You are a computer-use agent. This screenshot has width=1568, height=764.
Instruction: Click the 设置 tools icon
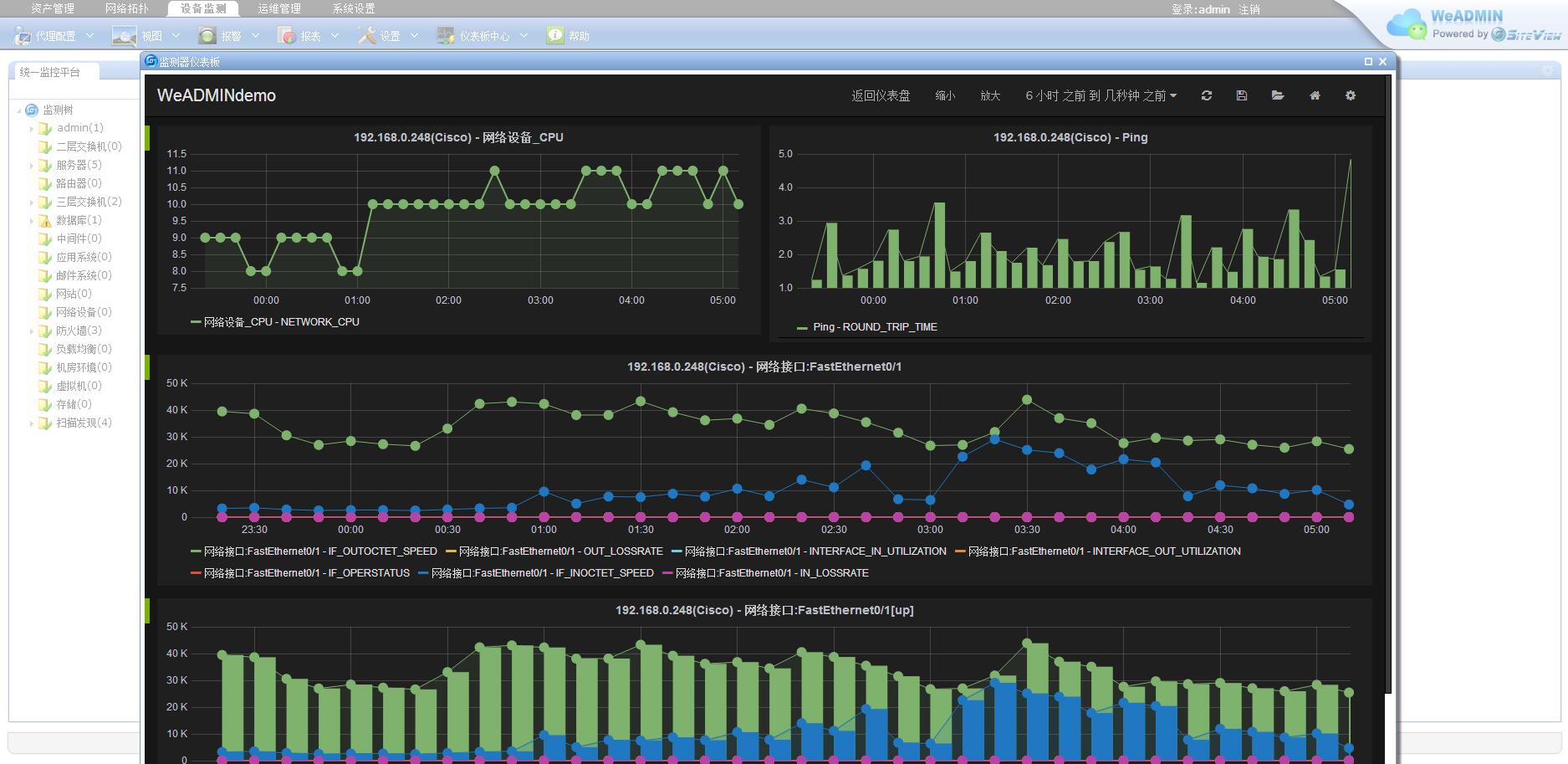[x=366, y=36]
